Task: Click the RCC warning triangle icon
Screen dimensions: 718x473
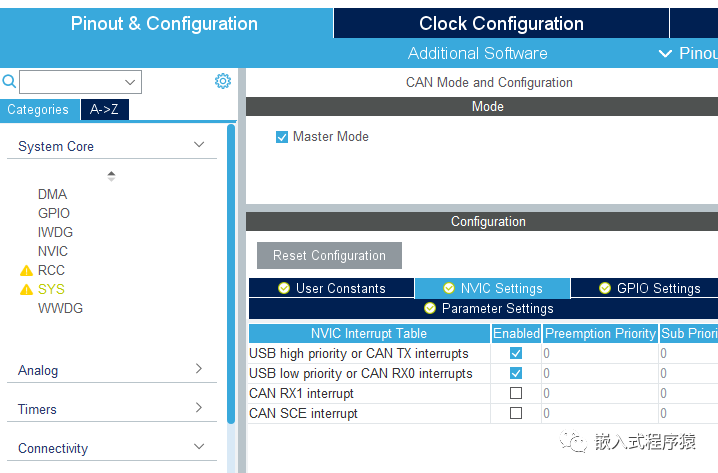Action: (26, 271)
